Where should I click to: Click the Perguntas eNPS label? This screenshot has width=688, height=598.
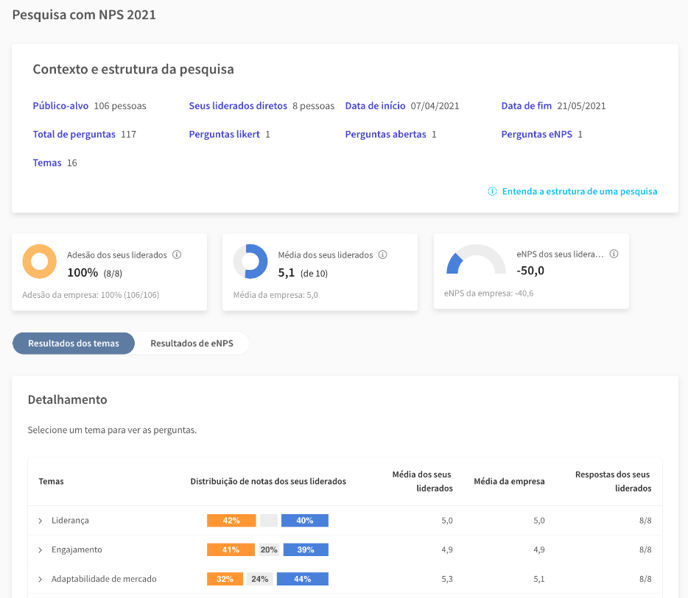(x=537, y=134)
